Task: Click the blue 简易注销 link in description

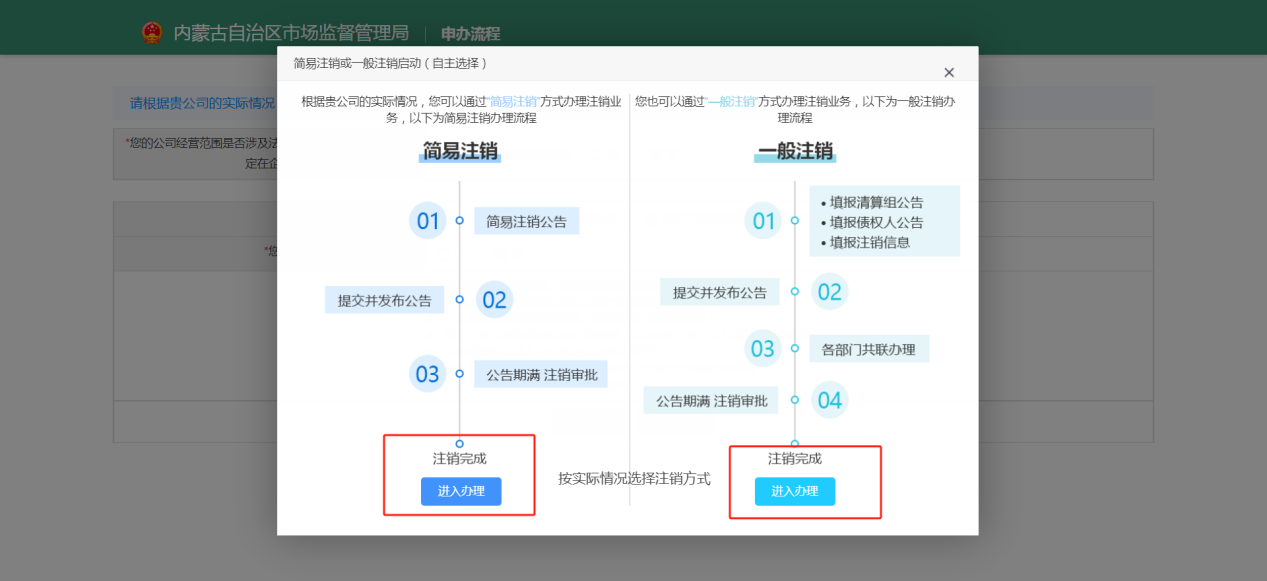Action: coord(513,102)
